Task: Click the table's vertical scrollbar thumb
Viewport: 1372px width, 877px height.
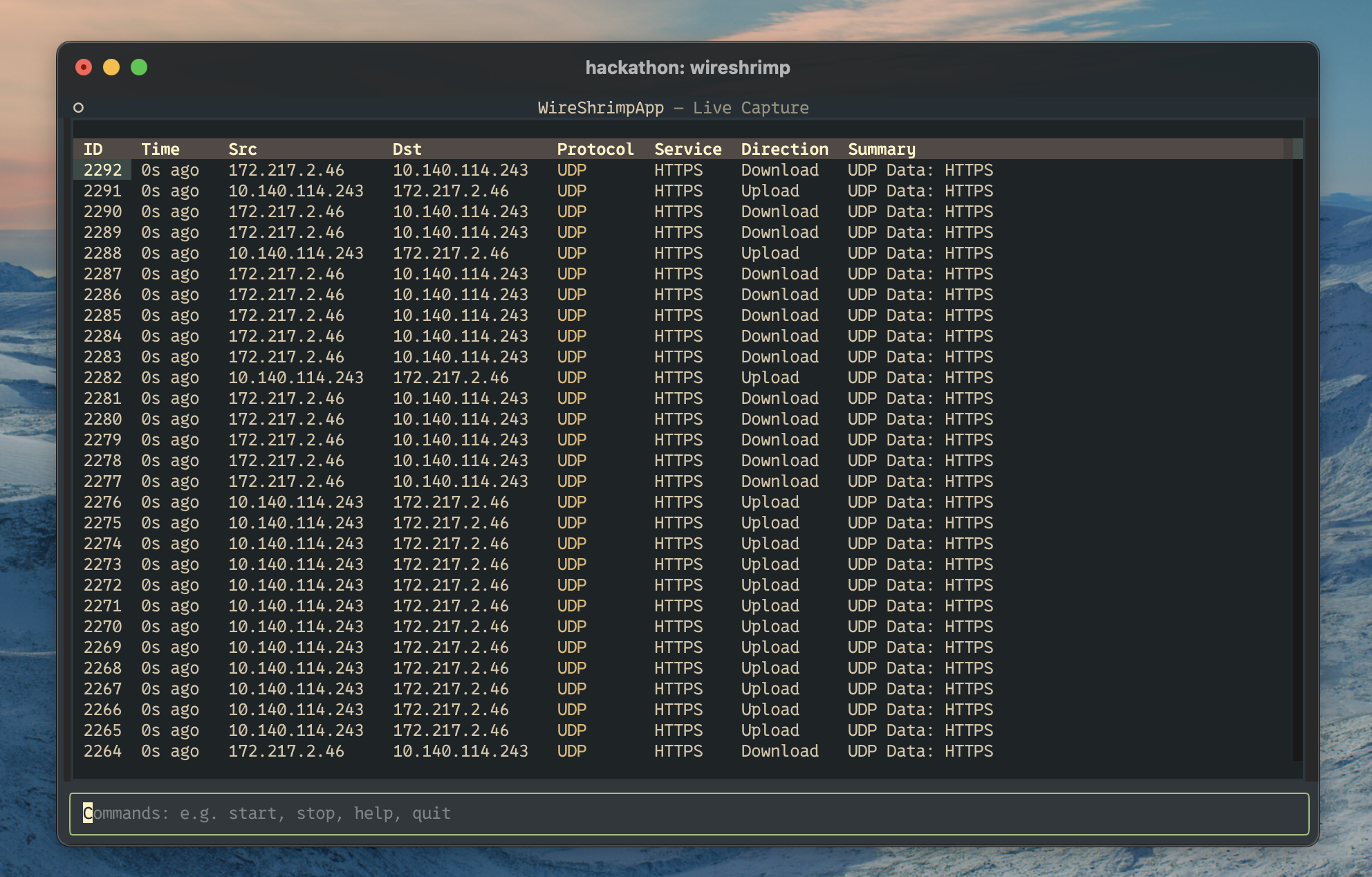Action: coord(1297,149)
